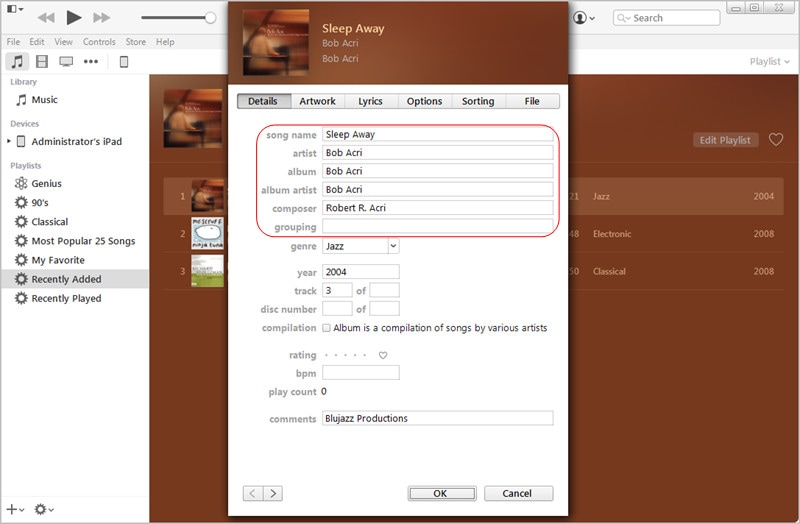Click the Edit Playlist button
Viewport: 800px width, 524px height.
coord(725,140)
